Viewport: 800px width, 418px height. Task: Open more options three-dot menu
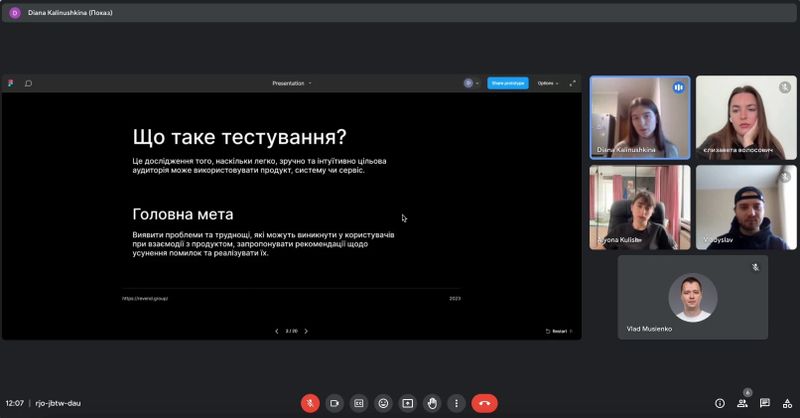(x=456, y=403)
